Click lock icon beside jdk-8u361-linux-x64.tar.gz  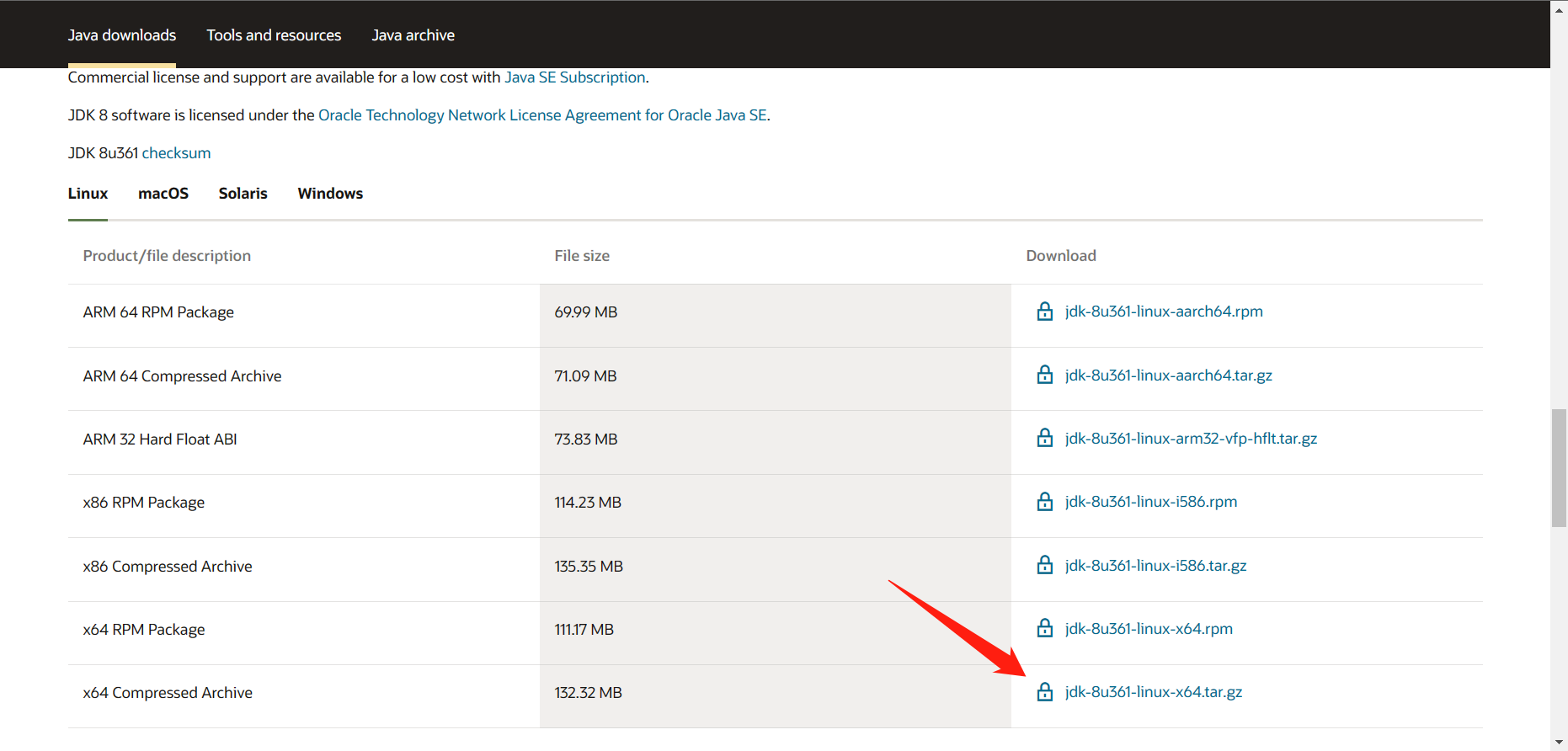click(x=1044, y=692)
